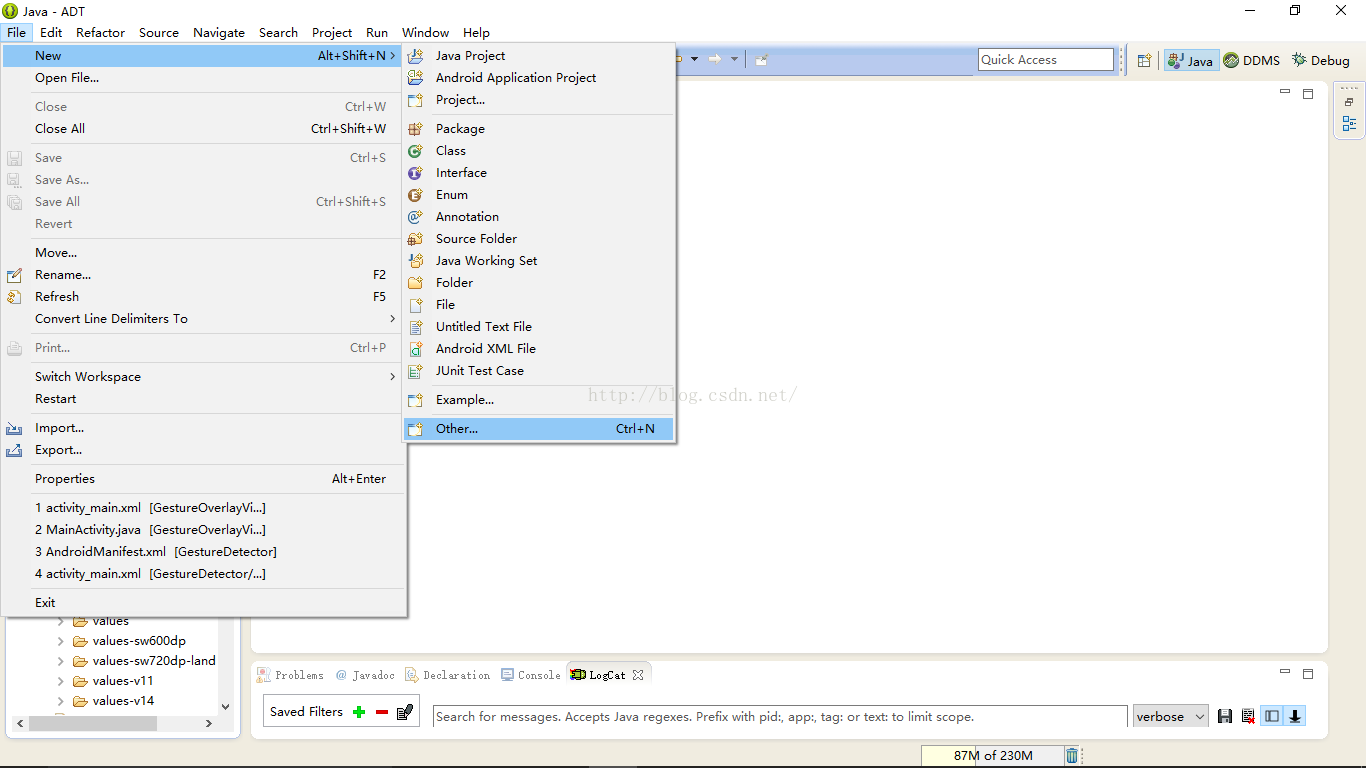
Task: Expand the values-sw720dp-land folder
Action: click(x=60, y=661)
